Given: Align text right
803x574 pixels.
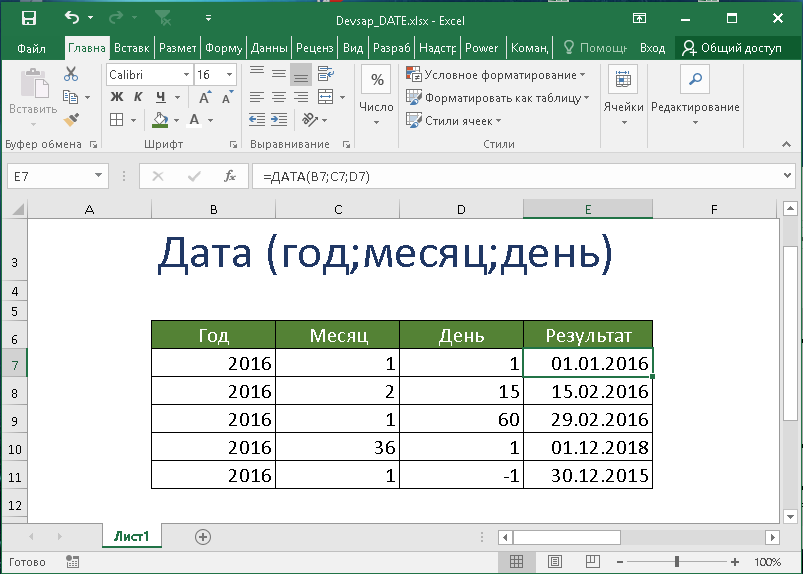Looking at the screenshot, I should (x=301, y=97).
